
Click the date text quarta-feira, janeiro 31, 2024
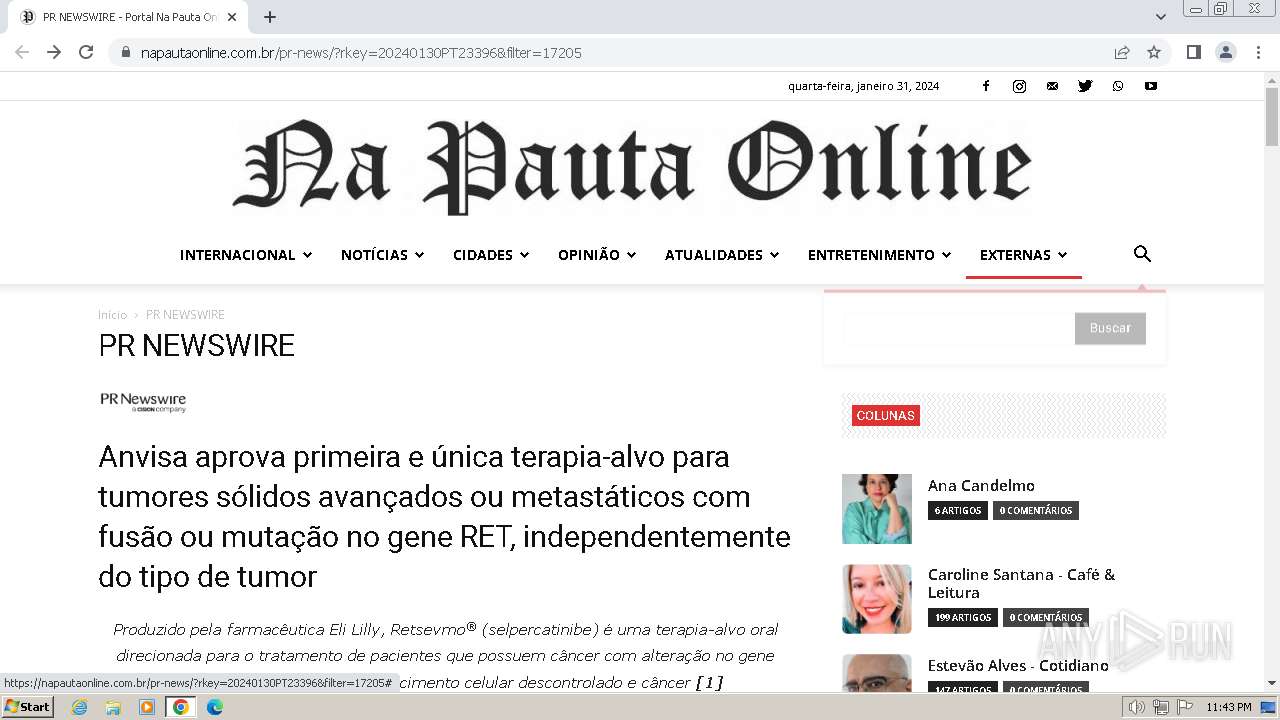[863, 86]
